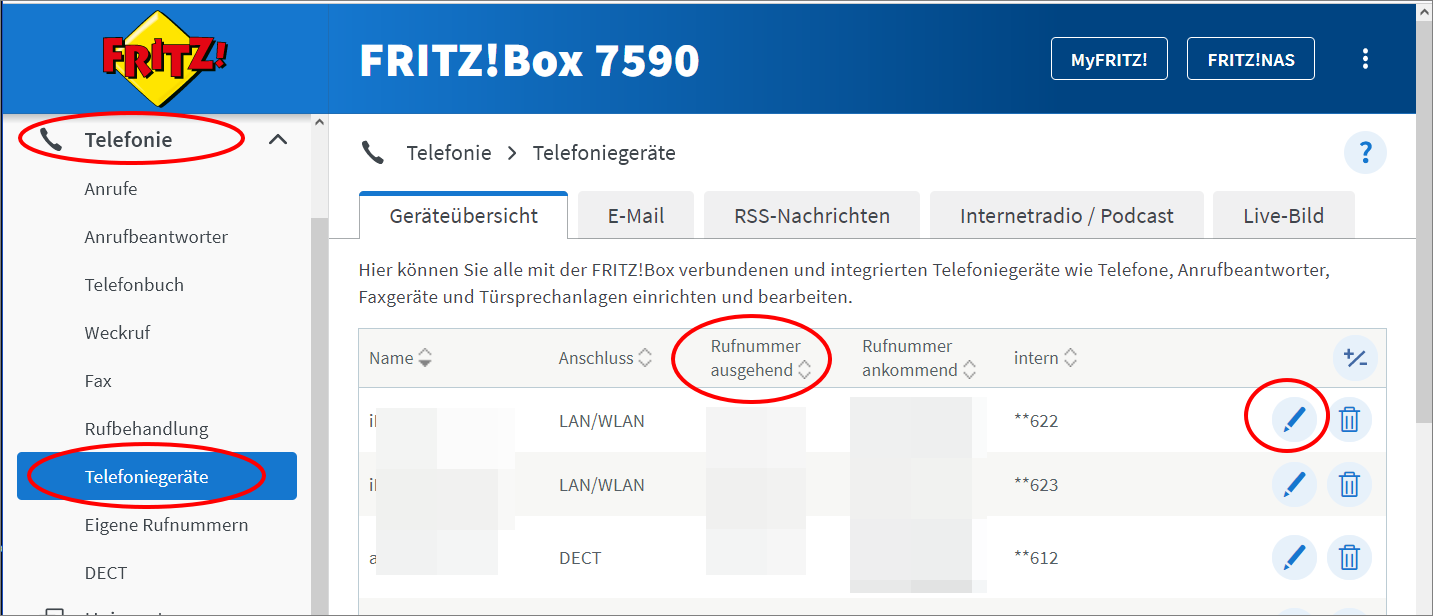The height and width of the screenshot is (616, 1433).
Task: Click the intern number **622
Action: click(1036, 421)
